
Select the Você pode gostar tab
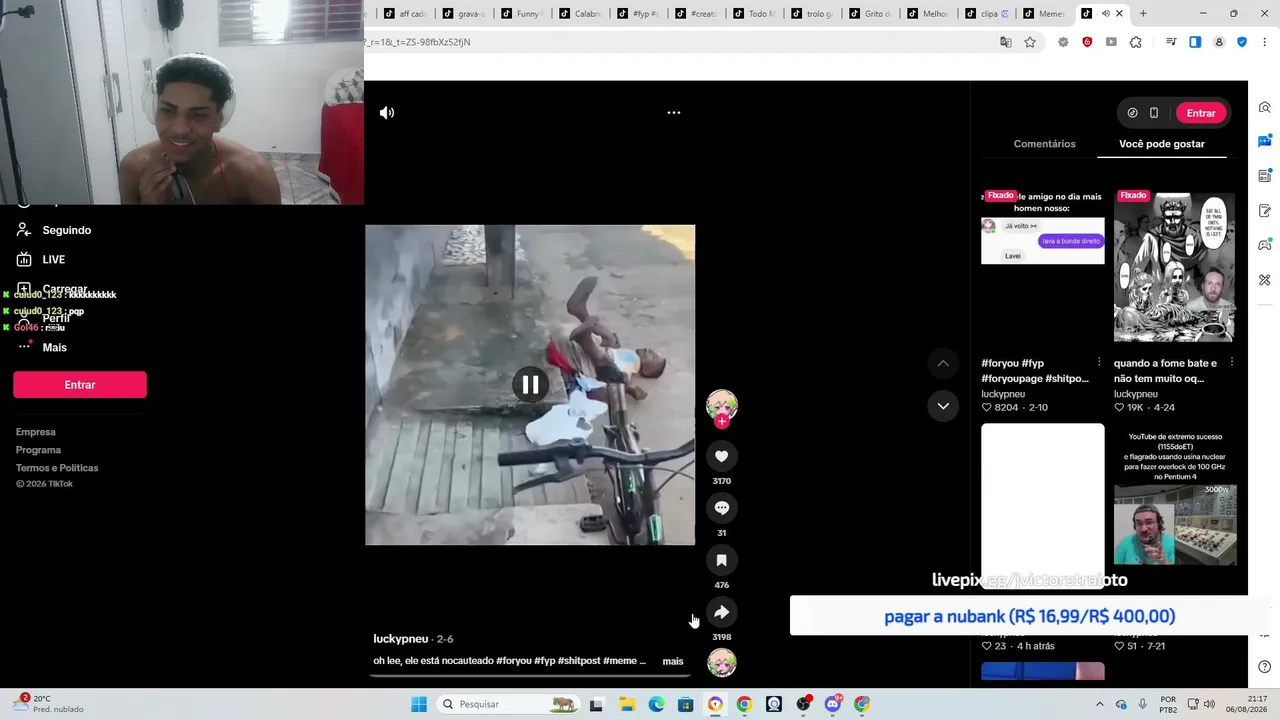[x=1161, y=144]
